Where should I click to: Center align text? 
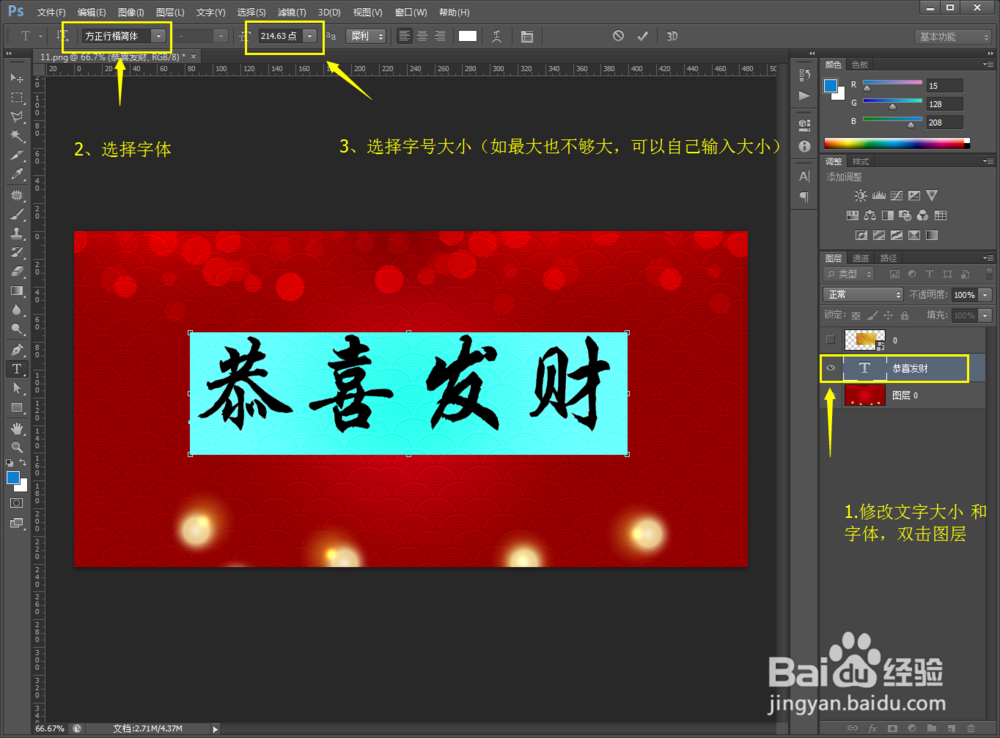pyautogui.click(x=422, y=36)
